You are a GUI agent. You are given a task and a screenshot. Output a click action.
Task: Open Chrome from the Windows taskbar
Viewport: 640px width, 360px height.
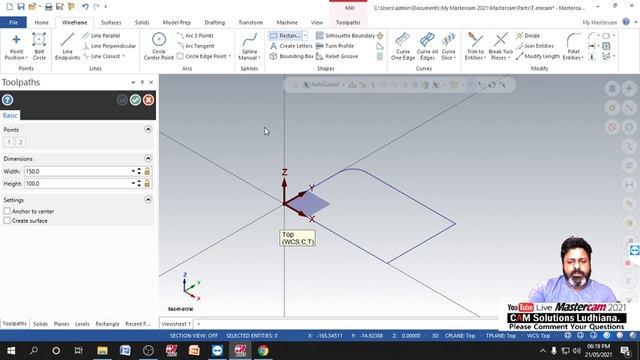[x=263, y=350]
